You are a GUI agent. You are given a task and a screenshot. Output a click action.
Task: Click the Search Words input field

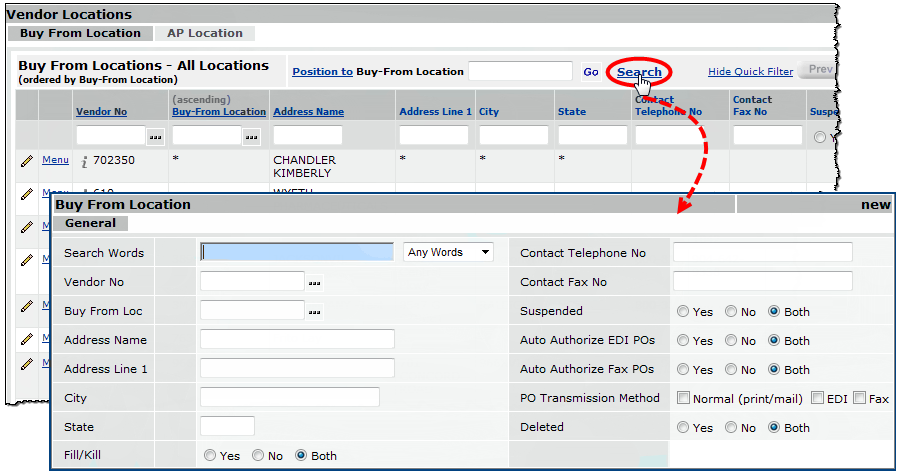297,253
